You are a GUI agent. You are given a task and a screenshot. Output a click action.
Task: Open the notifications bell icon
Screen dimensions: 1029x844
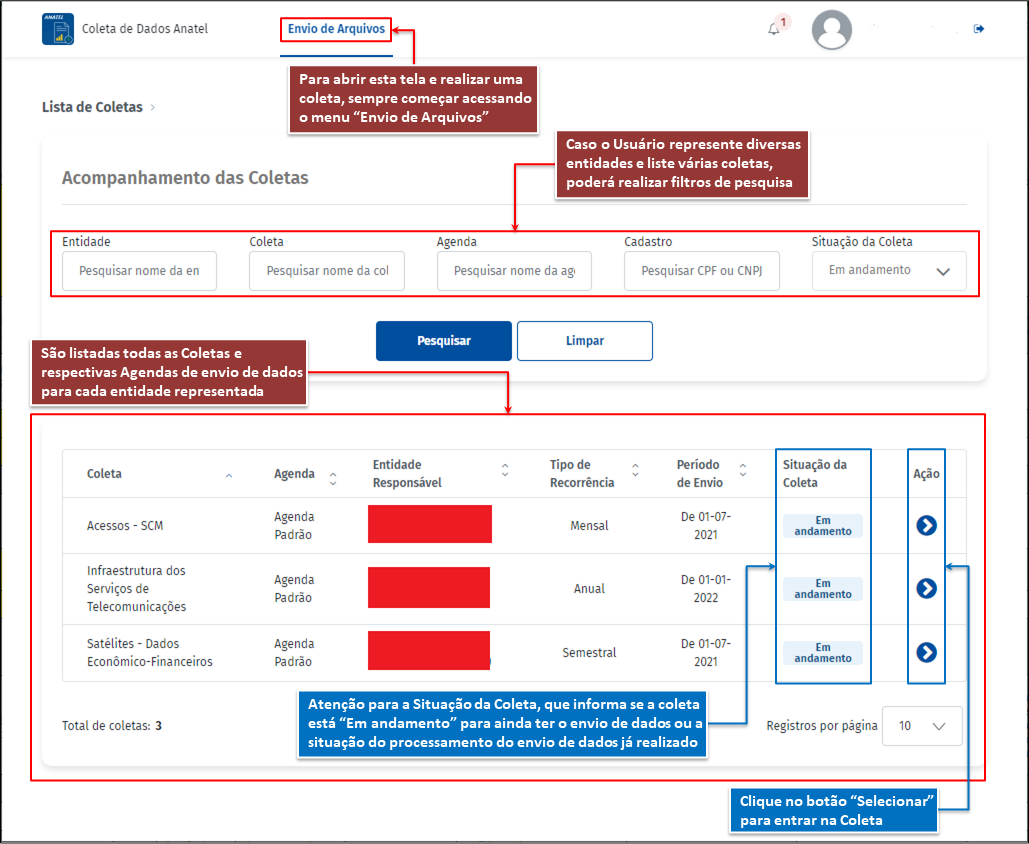click(x=774, y=29)
